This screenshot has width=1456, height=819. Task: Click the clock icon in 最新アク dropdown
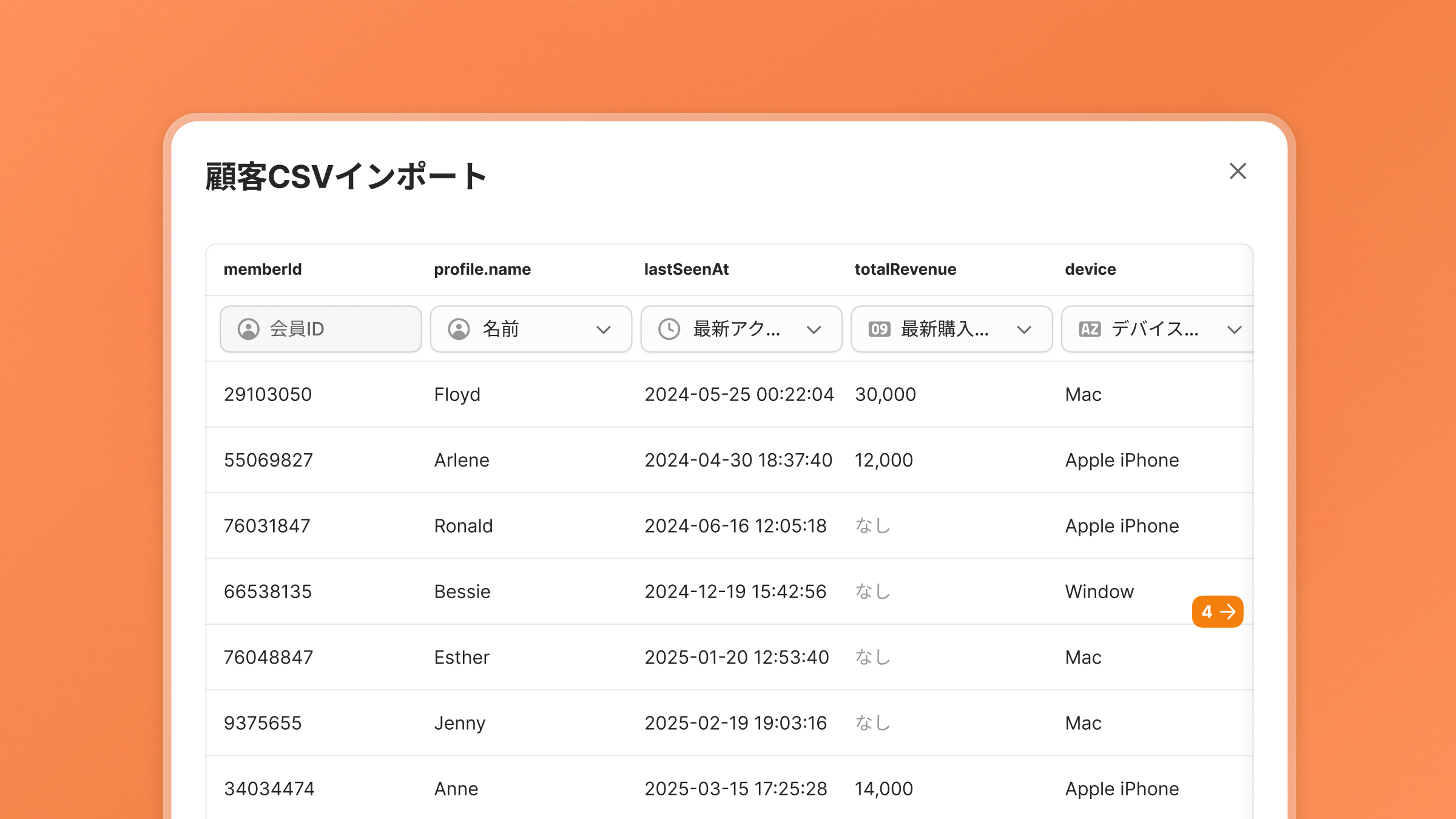point(669,329)
